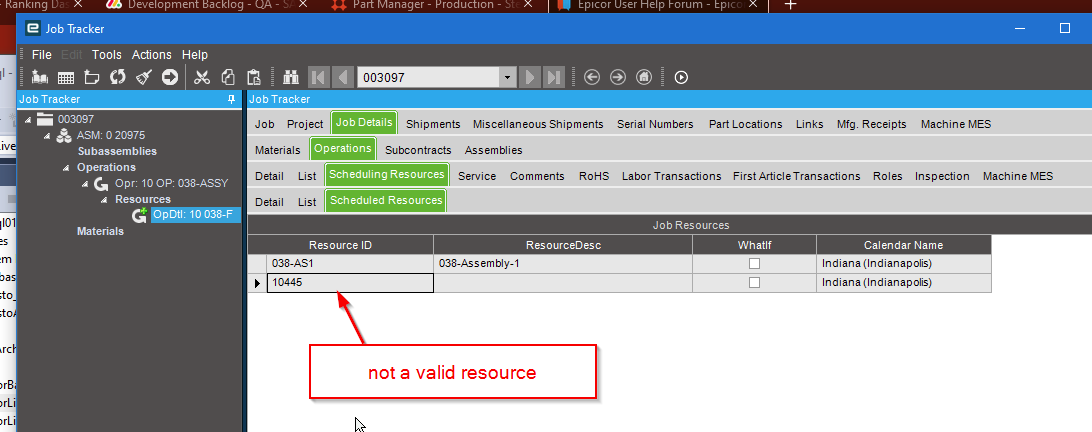Open the Labor Transactions tab
The width and height of the screenshot is (1092, 432).
671,176
